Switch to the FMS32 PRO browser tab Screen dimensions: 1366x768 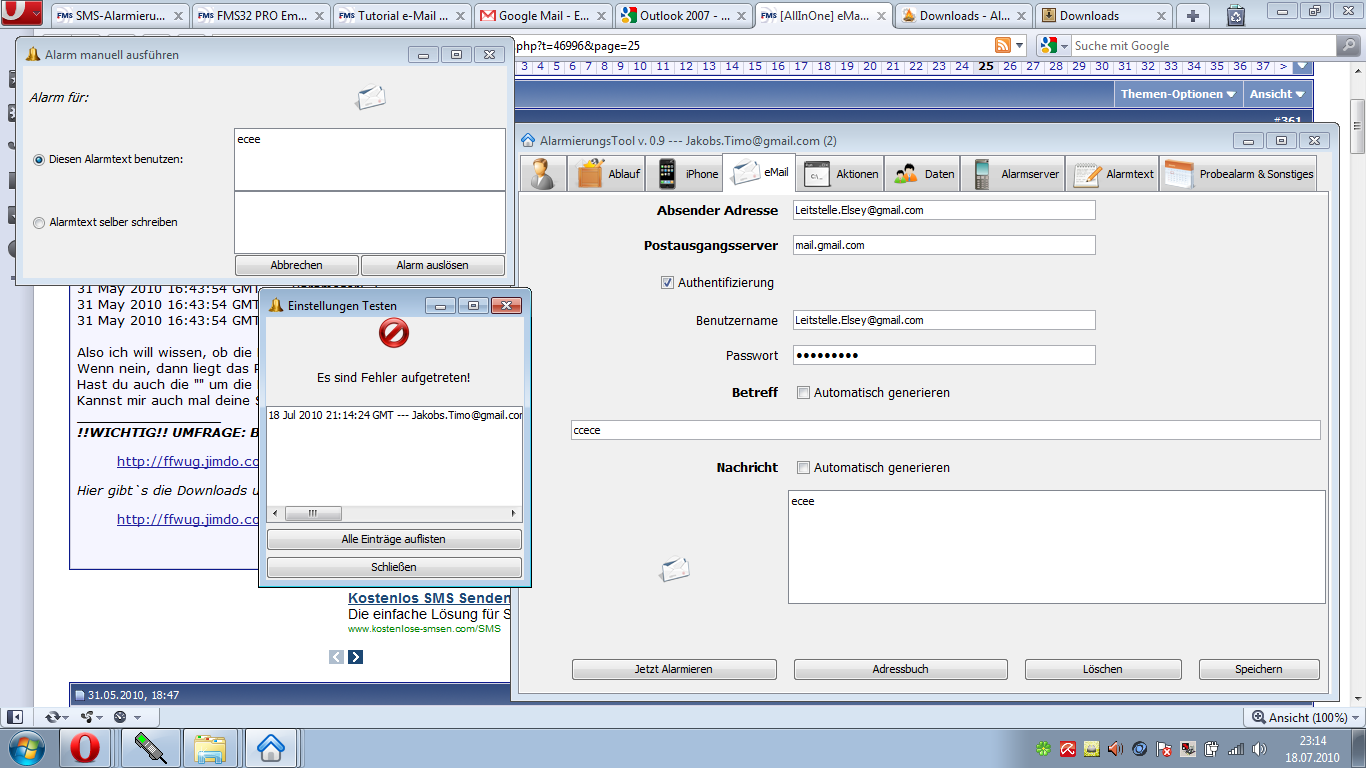point(260,15)
